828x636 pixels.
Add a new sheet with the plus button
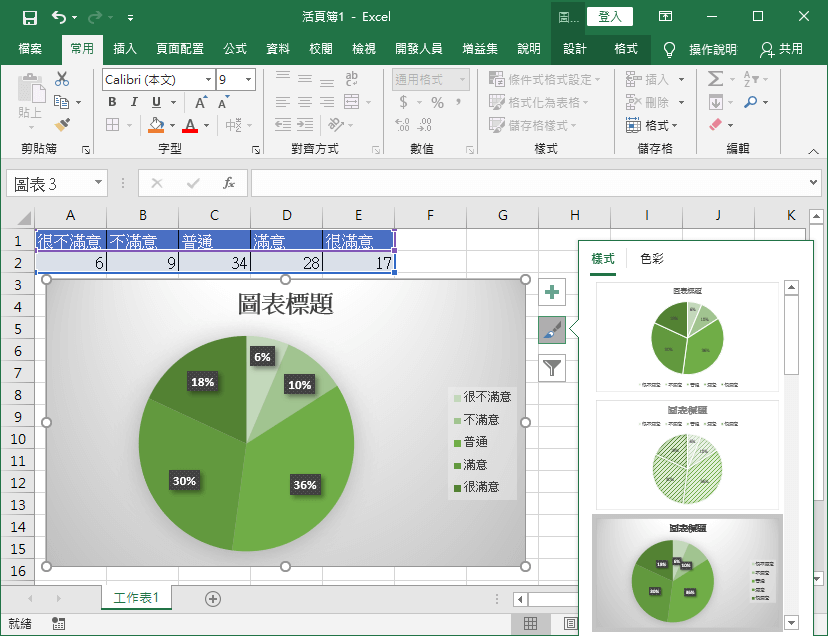(213, 599)
